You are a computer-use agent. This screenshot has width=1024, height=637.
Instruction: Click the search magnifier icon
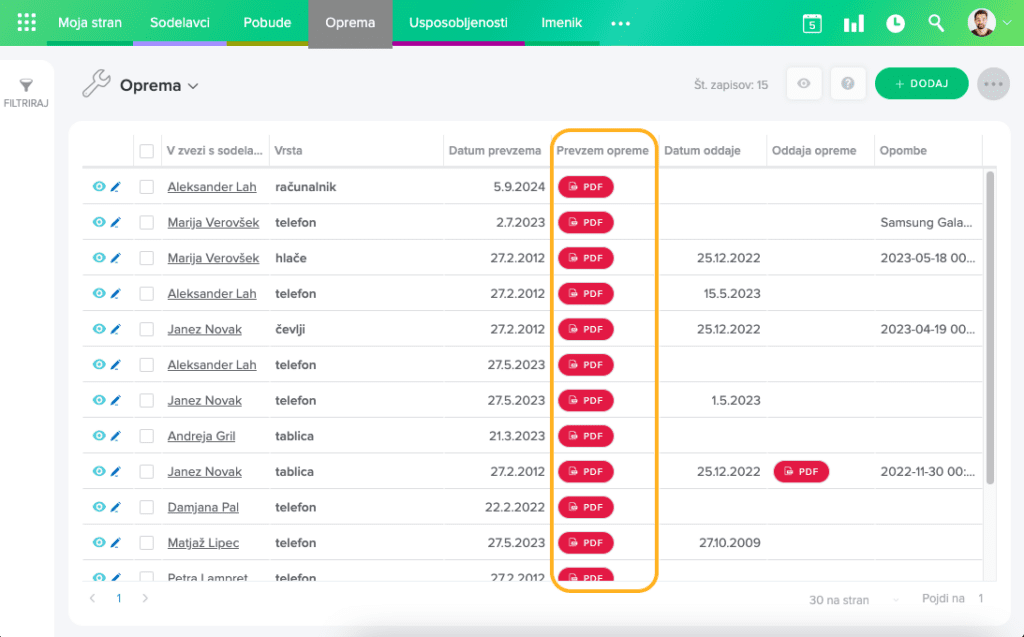[x=936, y=23]
